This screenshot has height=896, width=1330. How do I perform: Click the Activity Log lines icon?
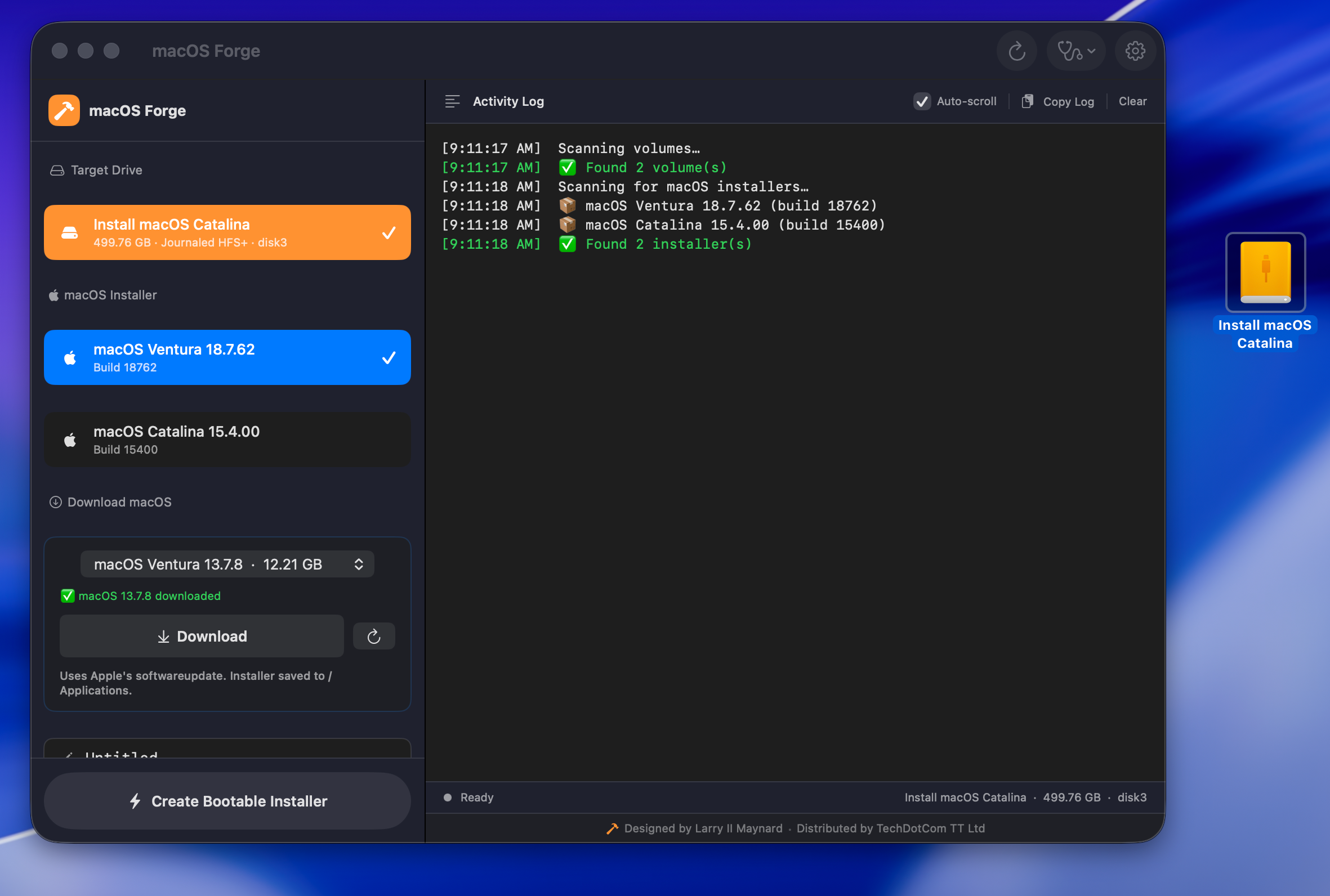452,102
